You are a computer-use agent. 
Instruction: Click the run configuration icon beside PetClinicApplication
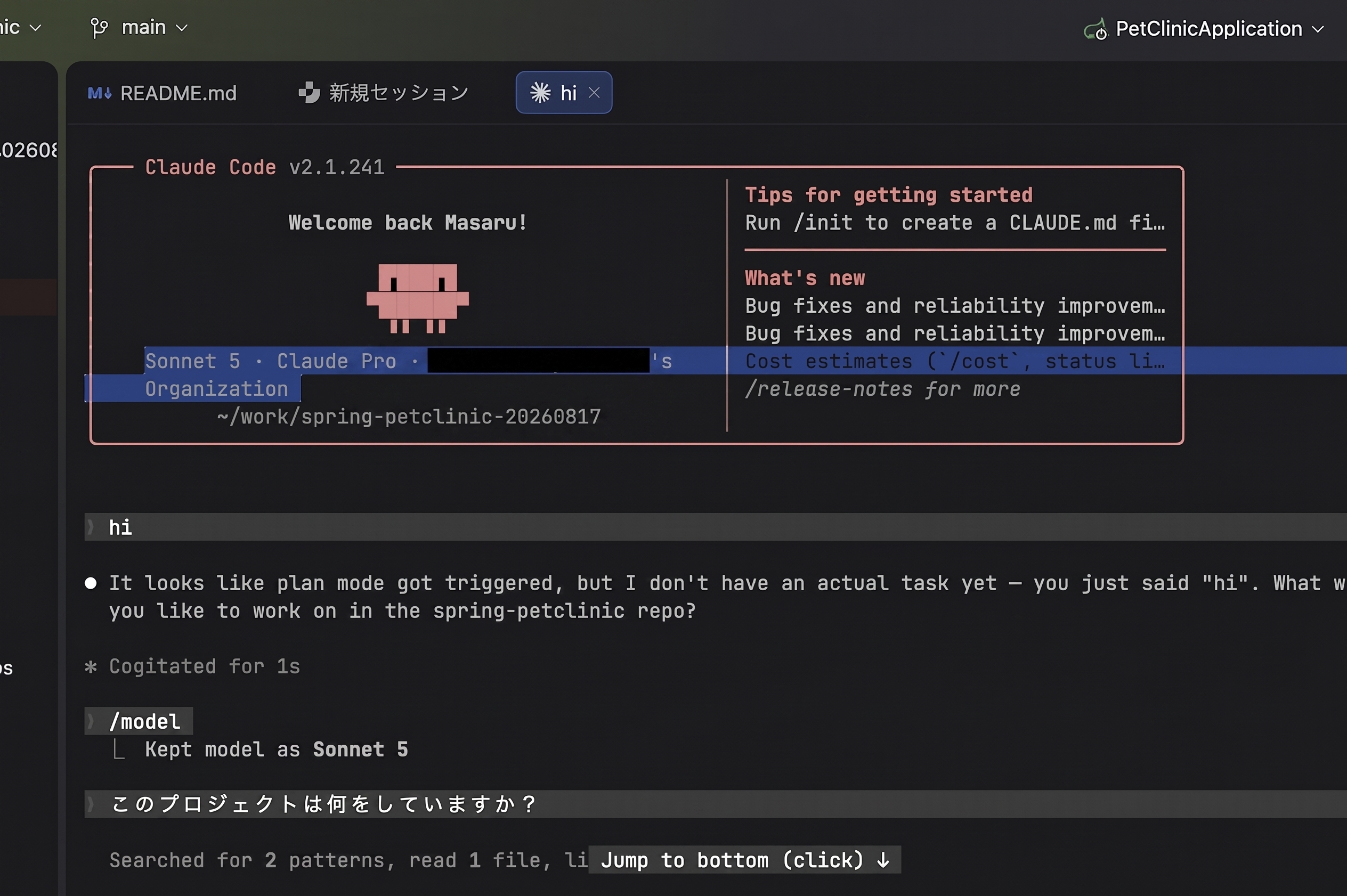(1096, 29)
